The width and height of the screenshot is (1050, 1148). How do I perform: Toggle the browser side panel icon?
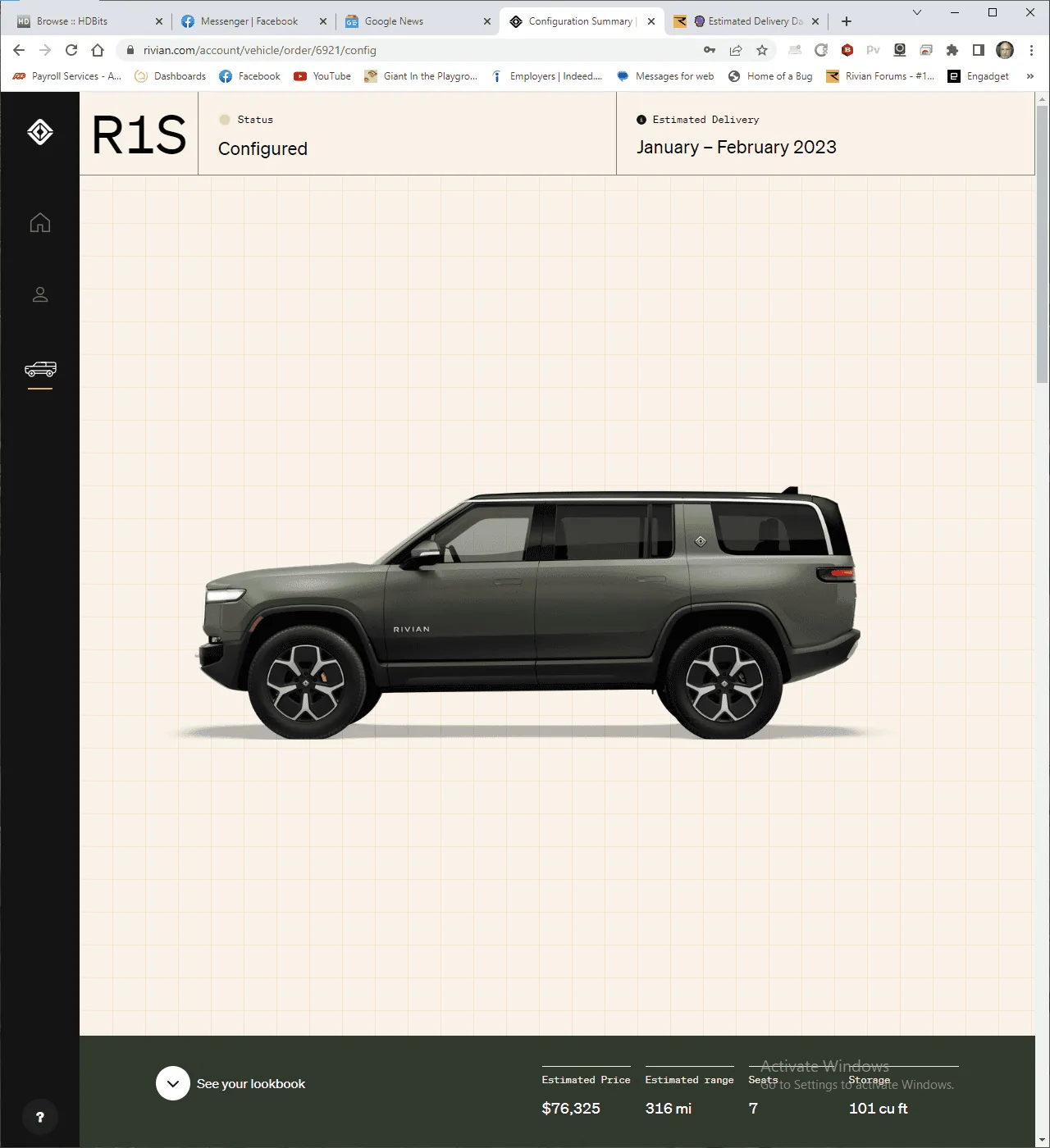tap(979, 50)
